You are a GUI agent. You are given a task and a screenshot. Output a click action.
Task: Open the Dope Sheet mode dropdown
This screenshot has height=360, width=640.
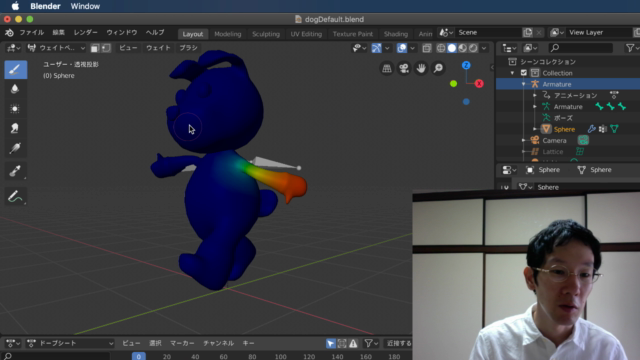[70, 344]
